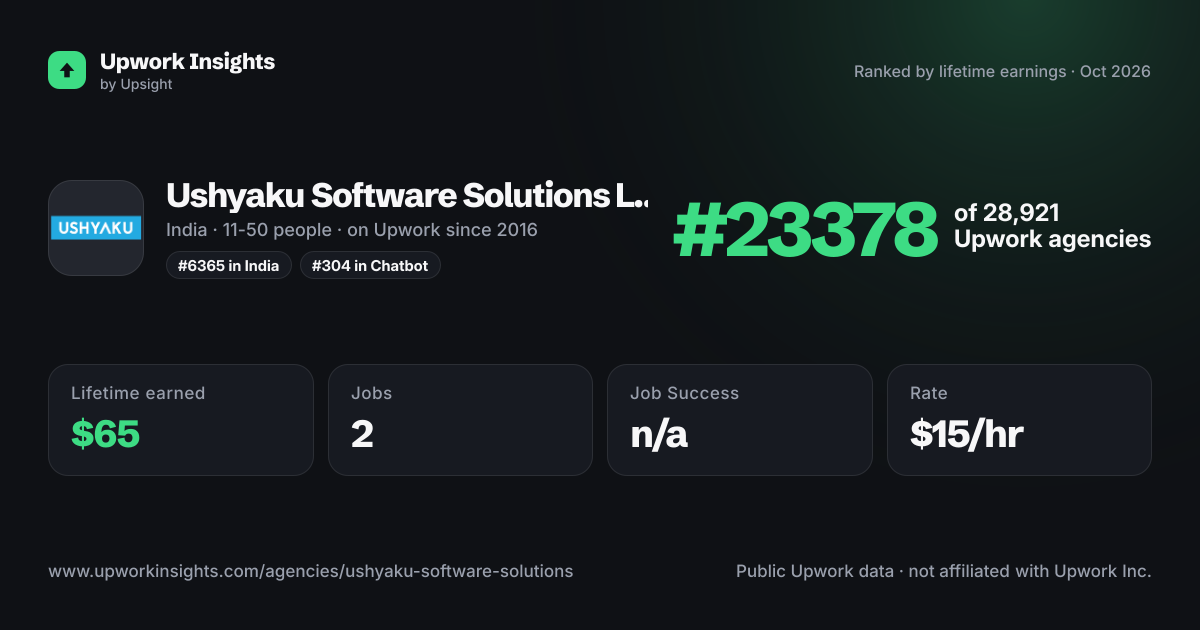Click the Lifetime earned label
The height and width of the screenshot is (630, 1200).
pos(138,393)
